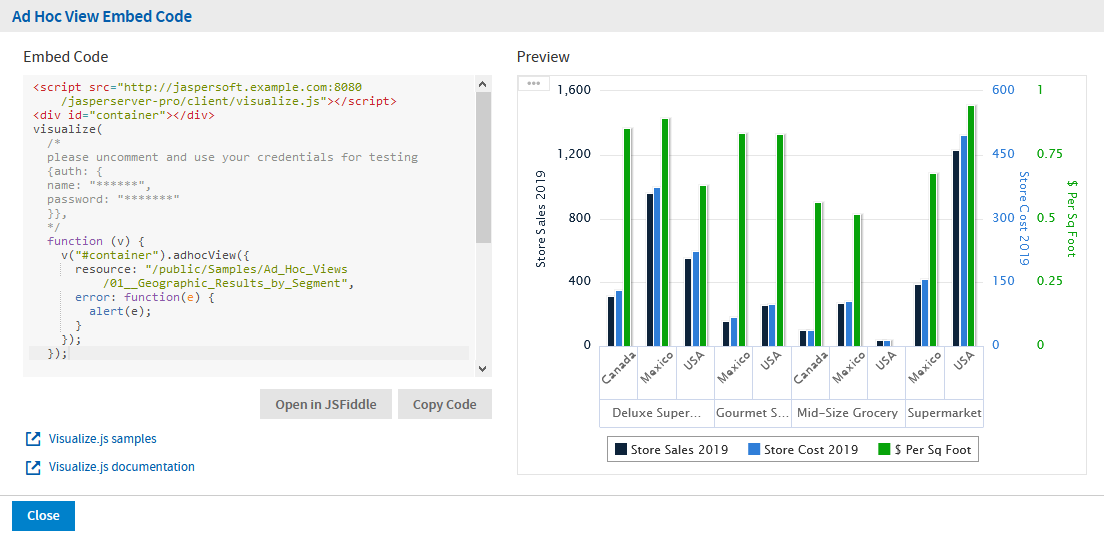Click the Supermarket category label
The image size is (1104, 536).
tap(944, 413)
